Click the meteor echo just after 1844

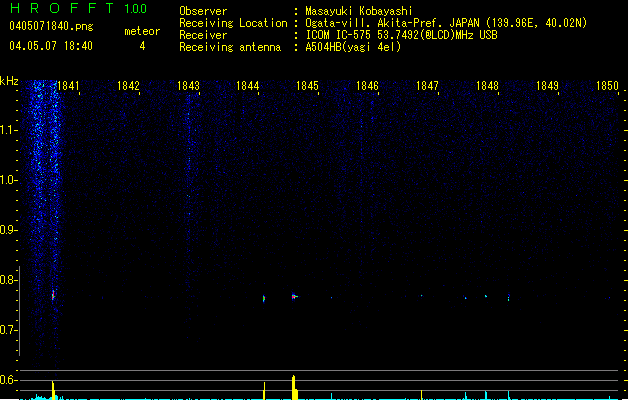click(x=264, y=298)
